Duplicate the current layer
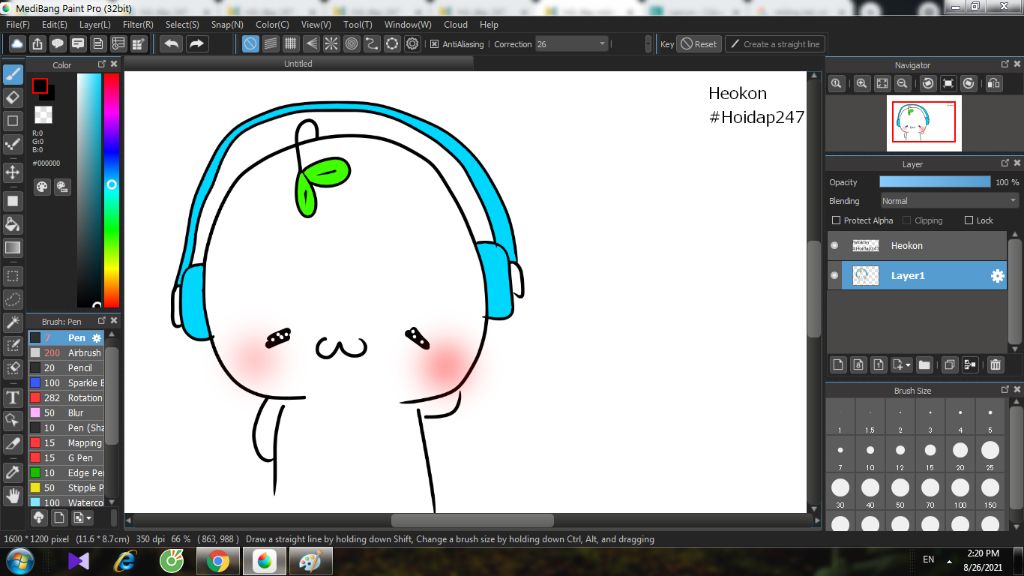The width and height of the screenshot is (1024, 576). (950, 364)
